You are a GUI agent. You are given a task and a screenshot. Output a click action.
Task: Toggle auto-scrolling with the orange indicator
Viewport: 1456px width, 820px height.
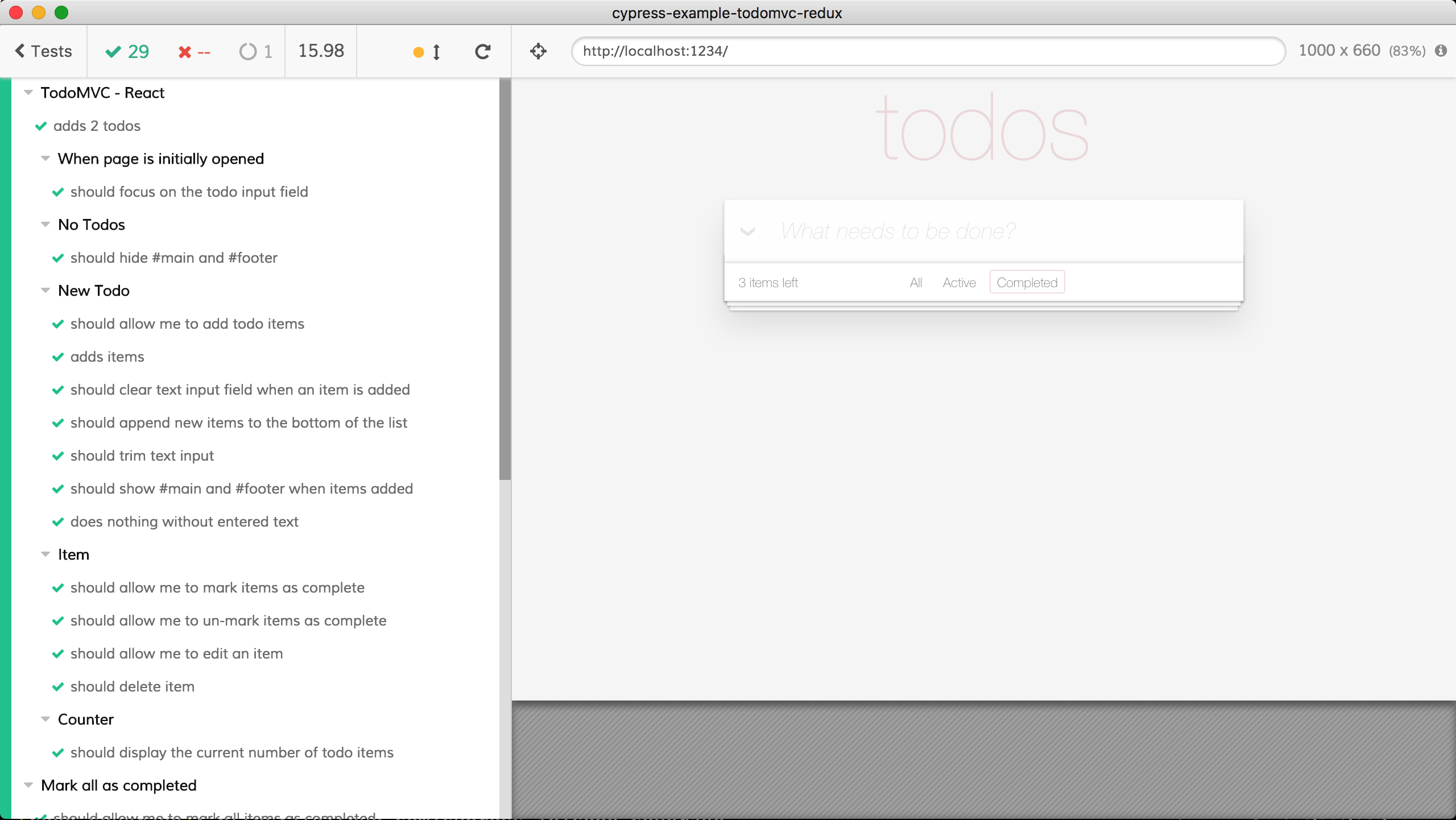click(x=419, y=51)
